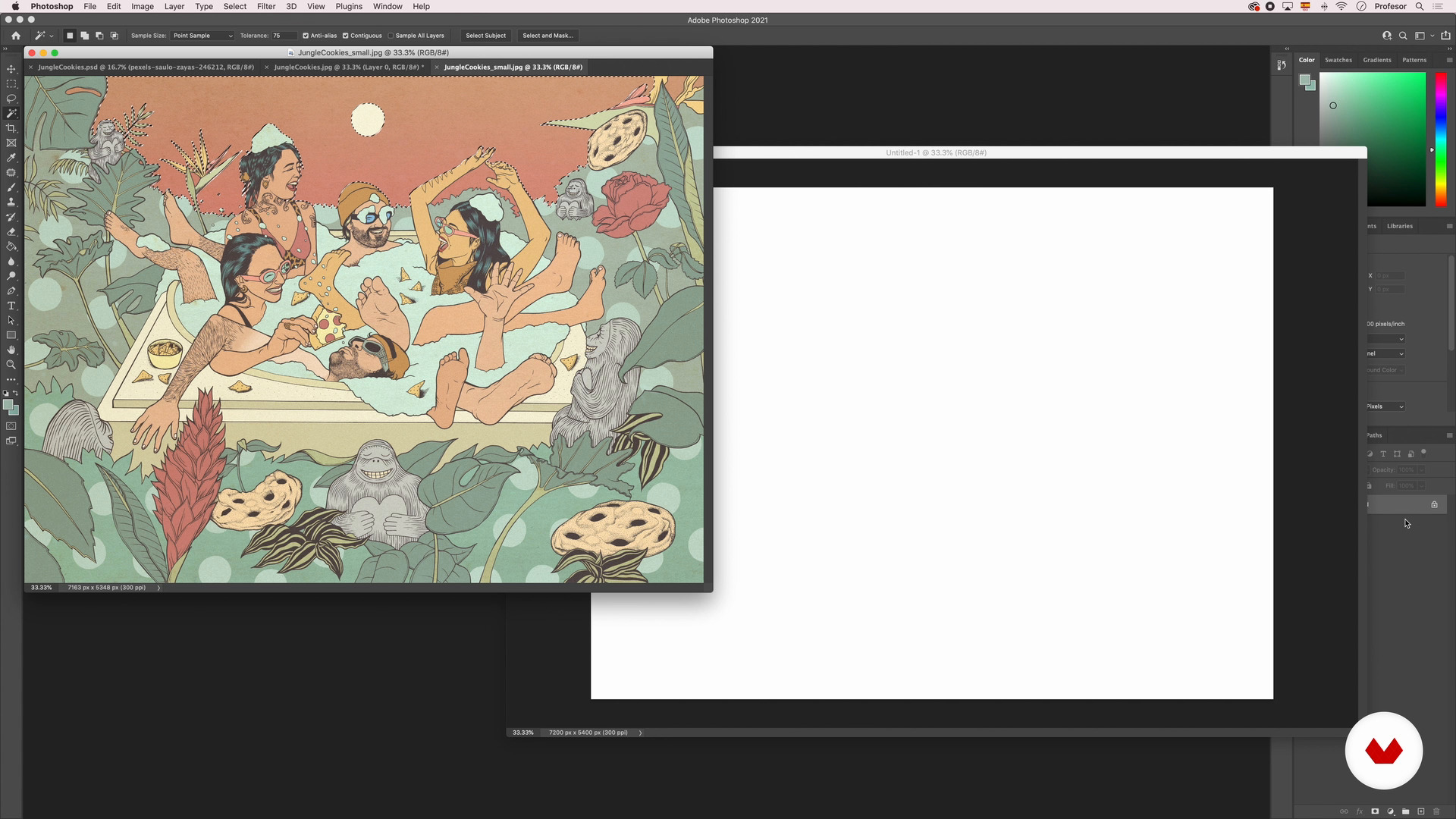Adjust the hue slider in Color panel
The image size is (1456, 819).
[1441, 139]
